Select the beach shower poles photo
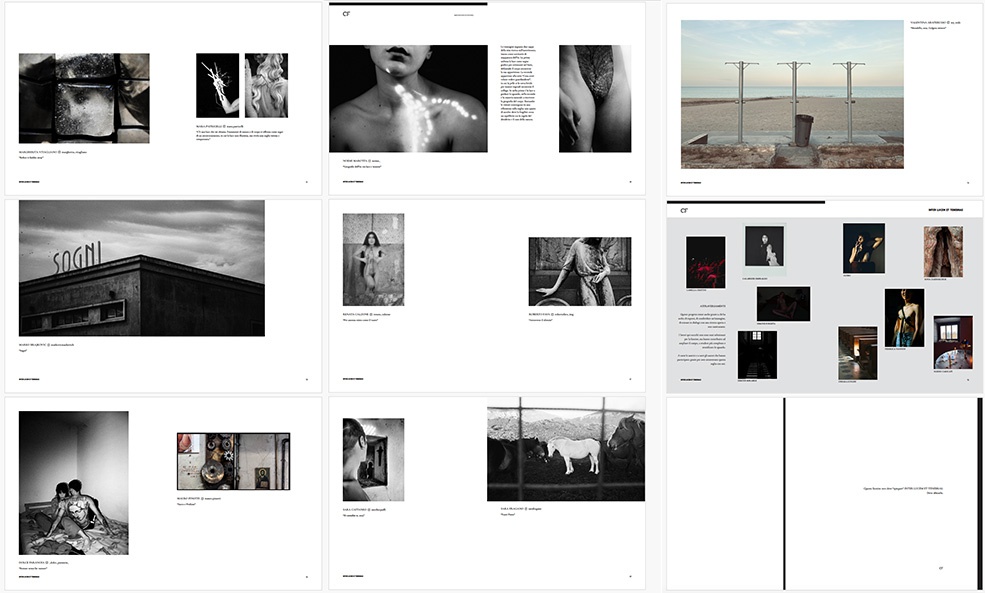Screen dimensions: 985x593 (791, 94)
